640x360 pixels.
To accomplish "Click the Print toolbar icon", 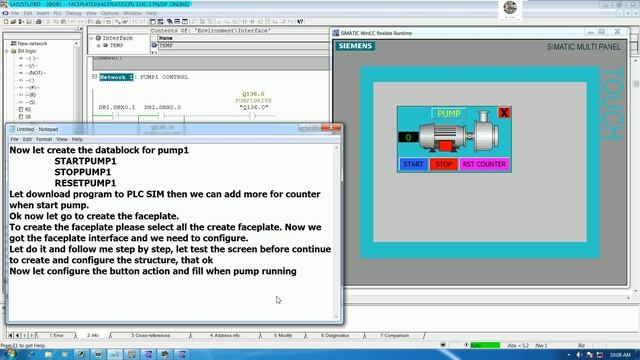I will click(x=38, y=22).
